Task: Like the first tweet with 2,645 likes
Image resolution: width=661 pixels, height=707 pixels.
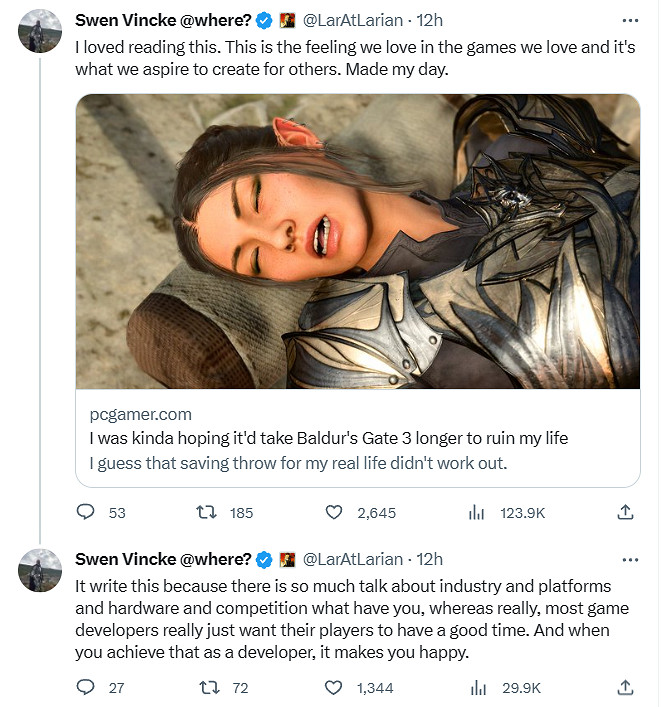Action: pyautogui.click(x=335, y=512)
